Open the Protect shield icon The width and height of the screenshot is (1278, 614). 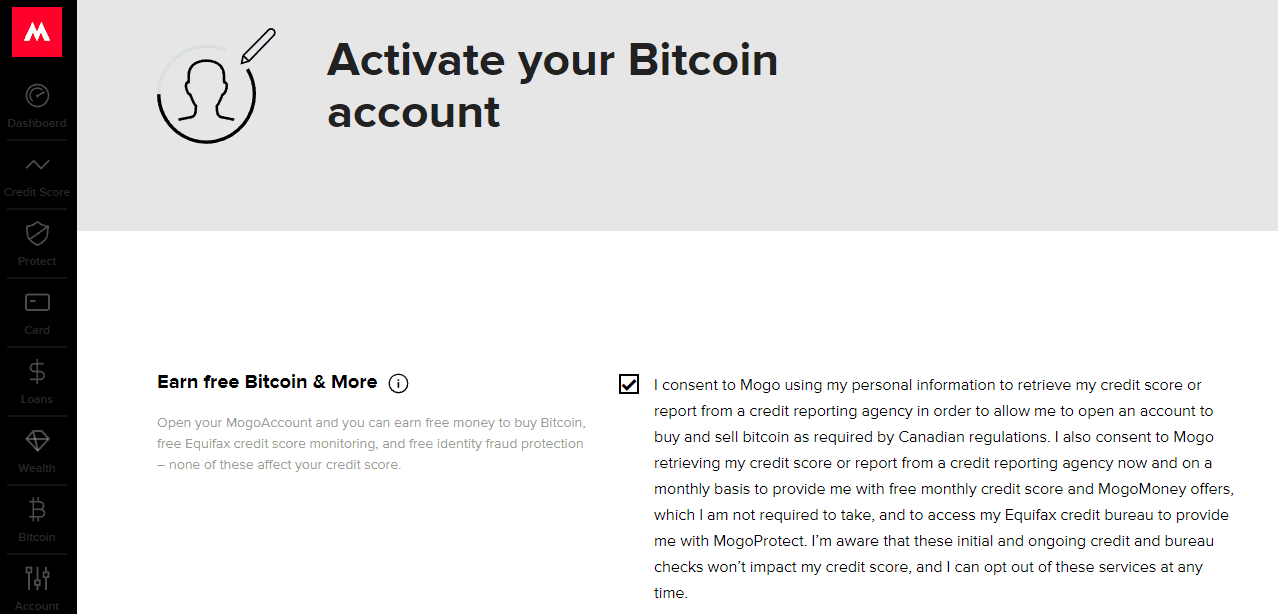37,234
